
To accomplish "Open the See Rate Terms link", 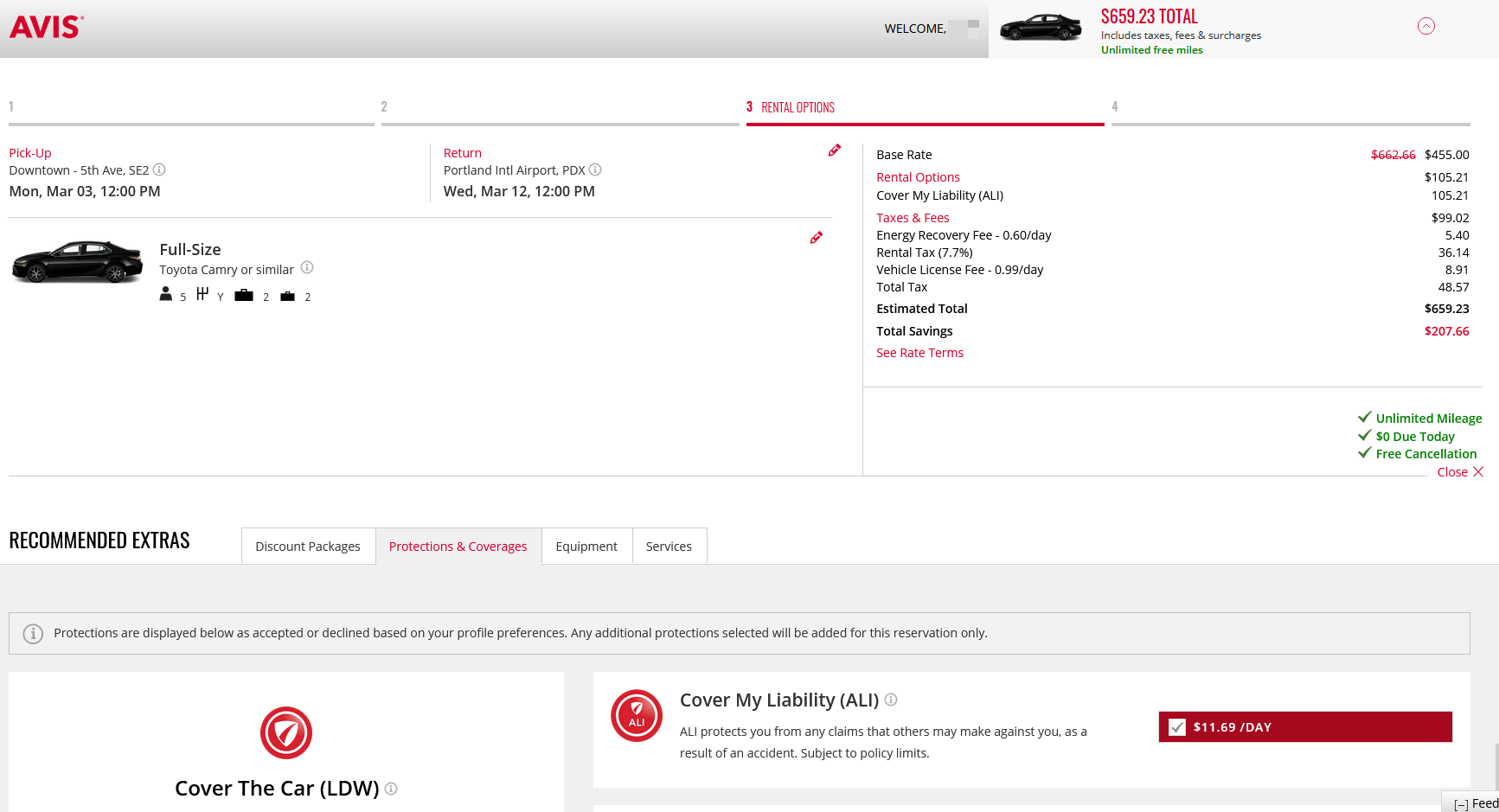I will point(919,353).
